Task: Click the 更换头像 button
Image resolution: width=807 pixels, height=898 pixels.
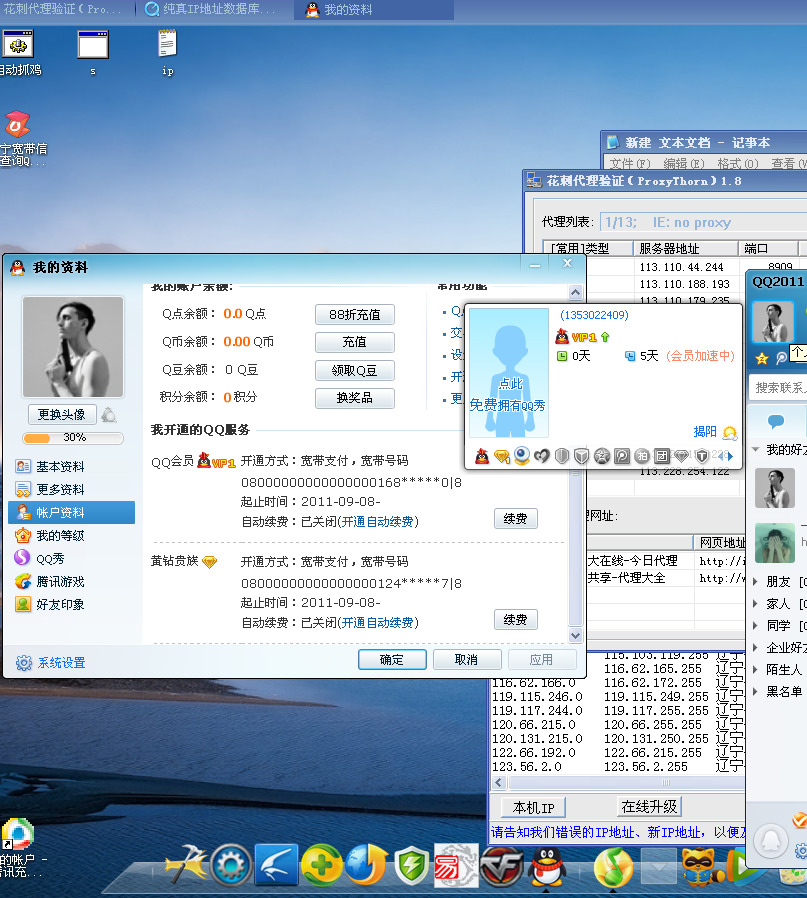Action: [62, 415]
